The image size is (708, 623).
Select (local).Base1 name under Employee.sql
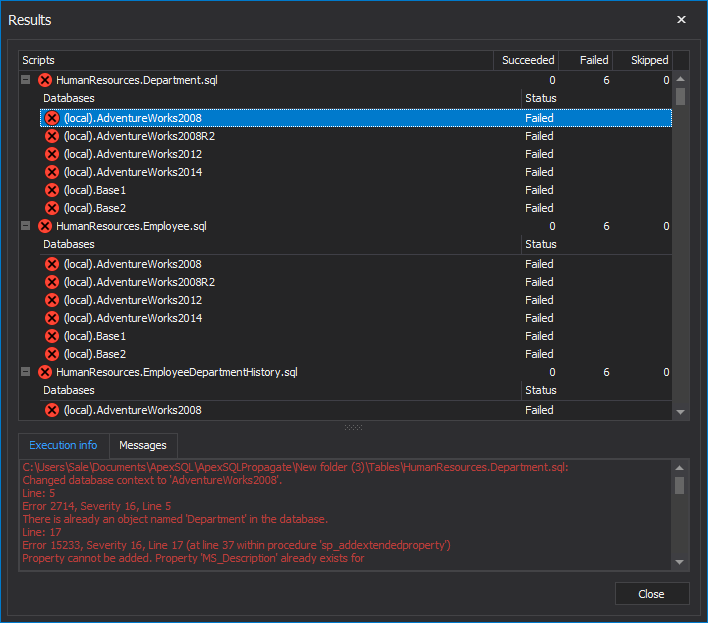95,336
